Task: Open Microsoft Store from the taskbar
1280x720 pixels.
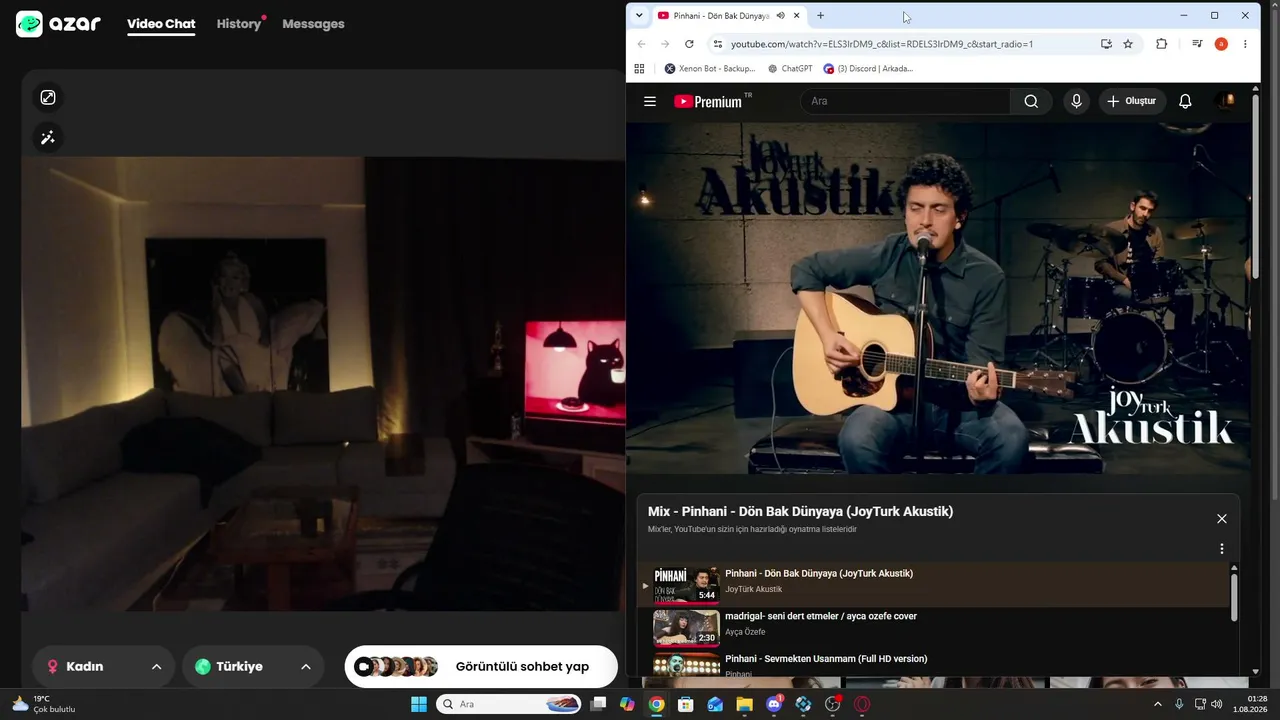Action: (685, 704)
